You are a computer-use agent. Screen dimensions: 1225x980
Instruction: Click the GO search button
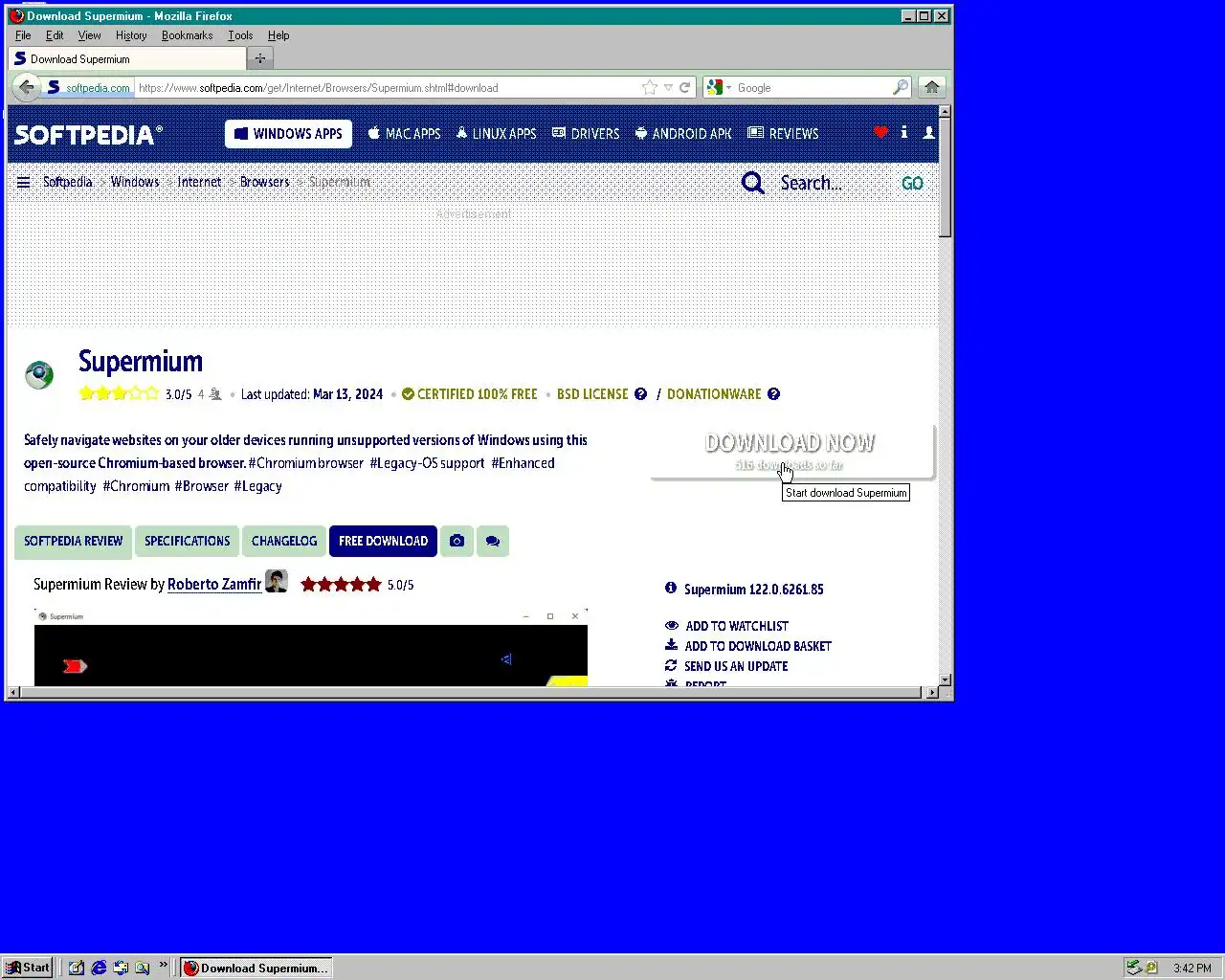tap(912, 183)
